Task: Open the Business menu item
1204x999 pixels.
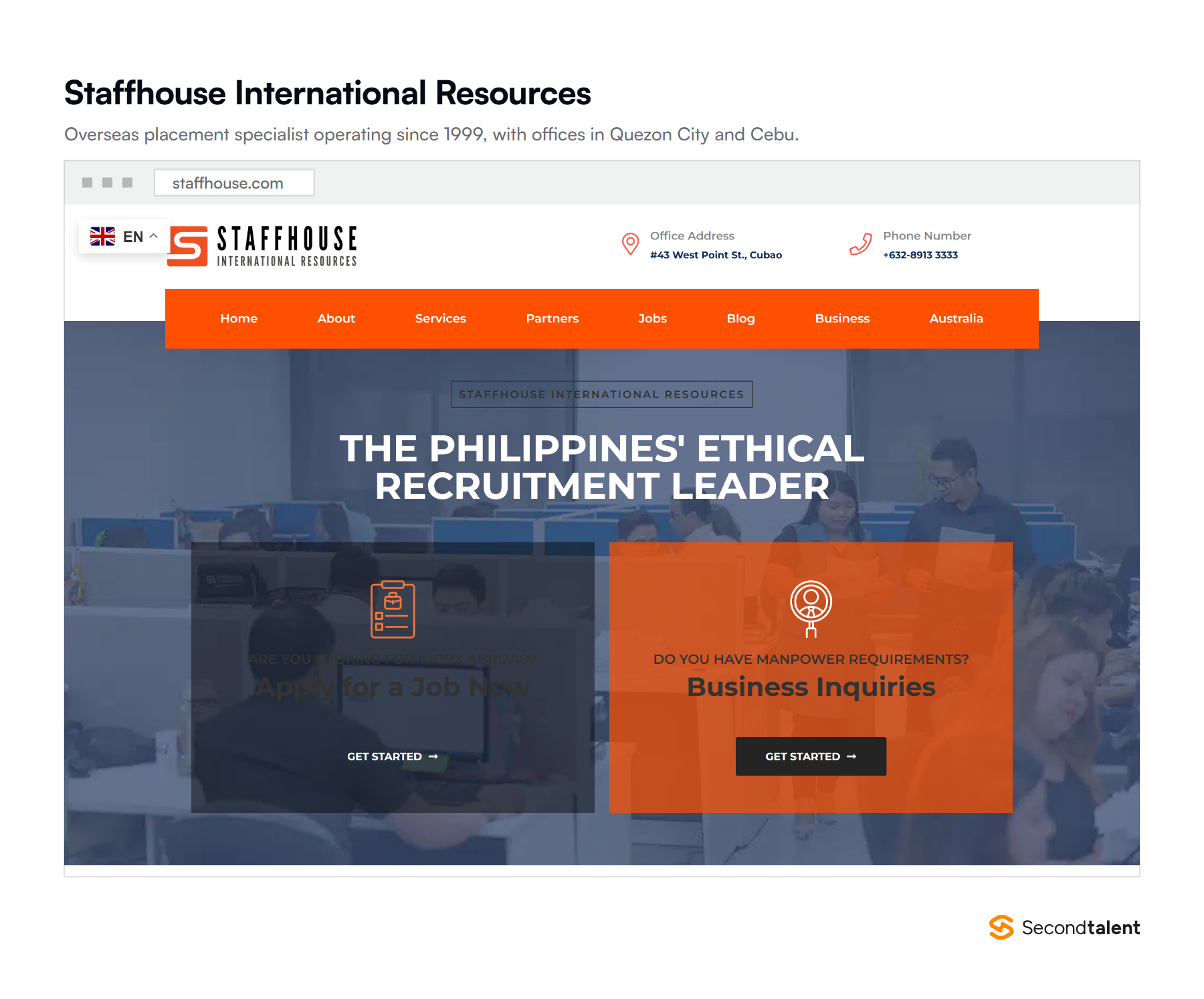Action: 842,318
